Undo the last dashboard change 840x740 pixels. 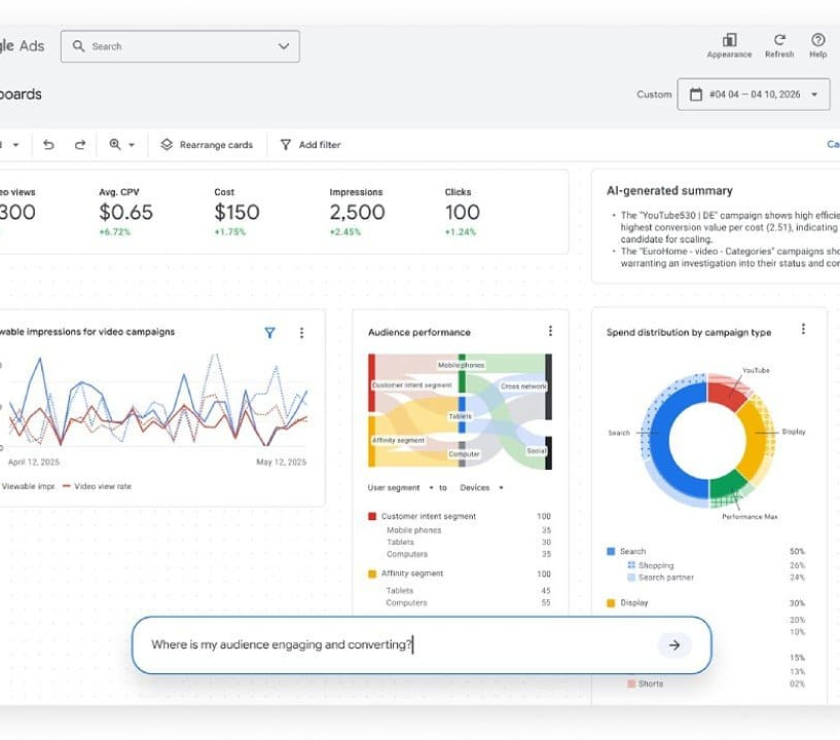pos(49,145)
